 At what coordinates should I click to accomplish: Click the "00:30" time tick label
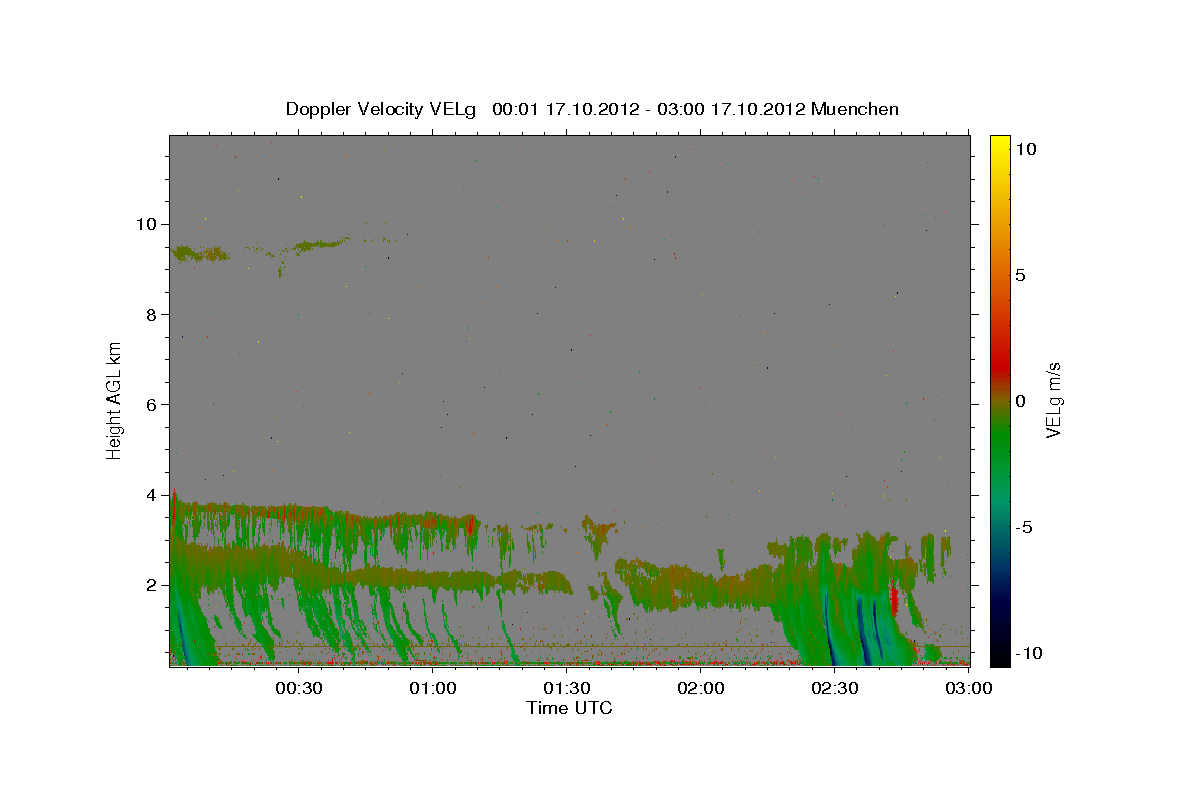298,688
